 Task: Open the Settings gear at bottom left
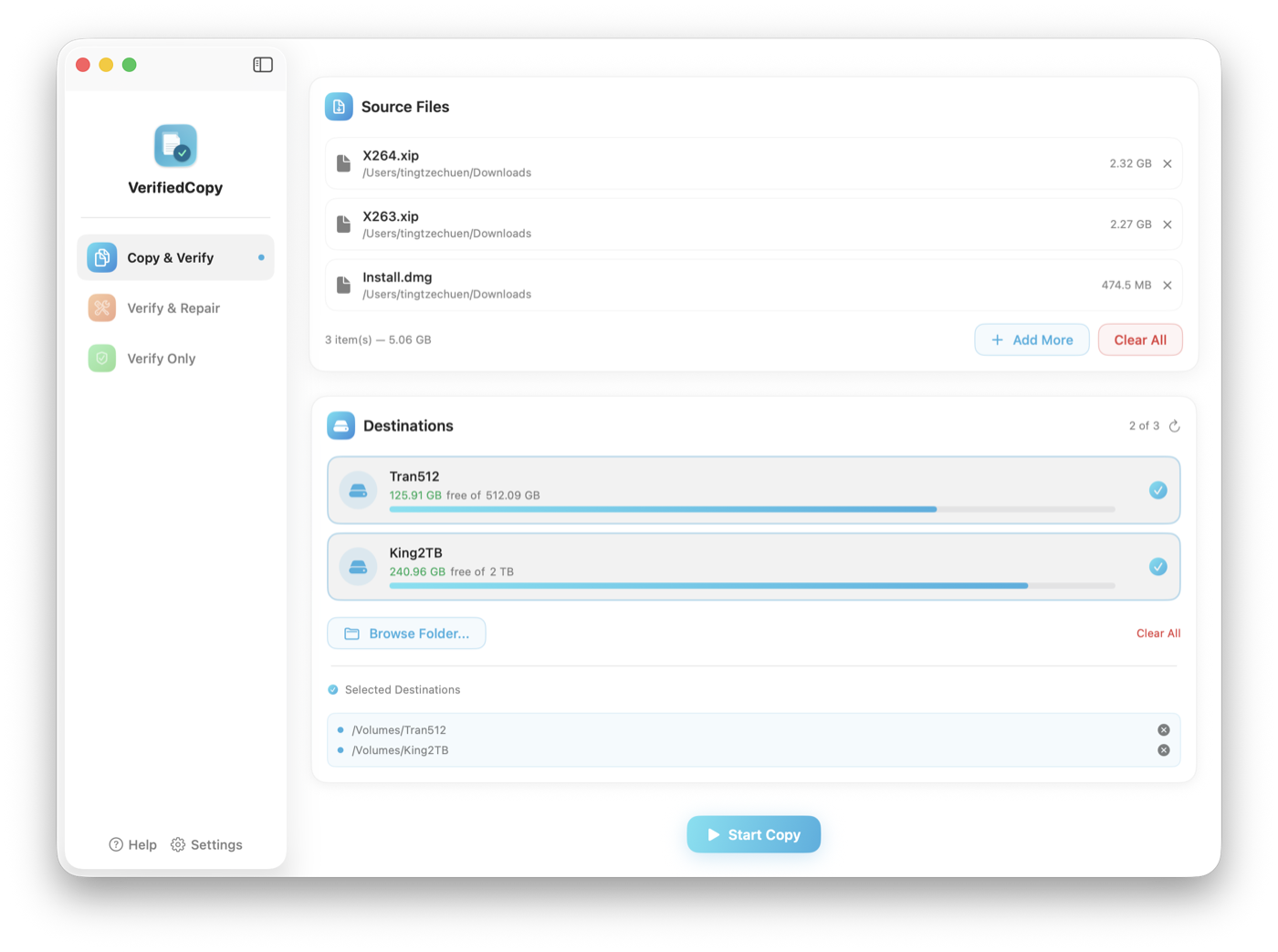click(x=178, y=844)
